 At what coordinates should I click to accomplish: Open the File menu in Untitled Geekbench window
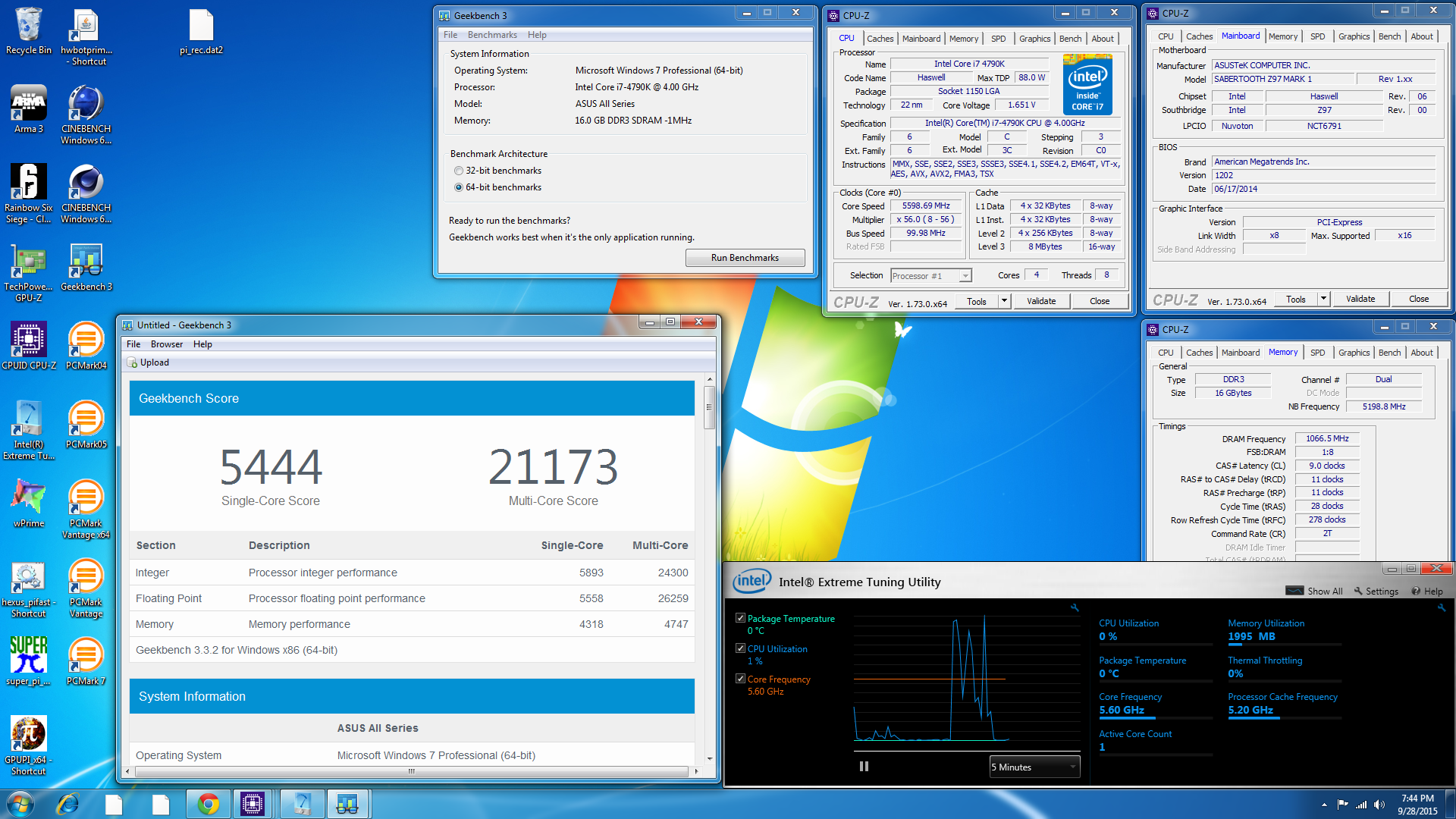point(133,344)
